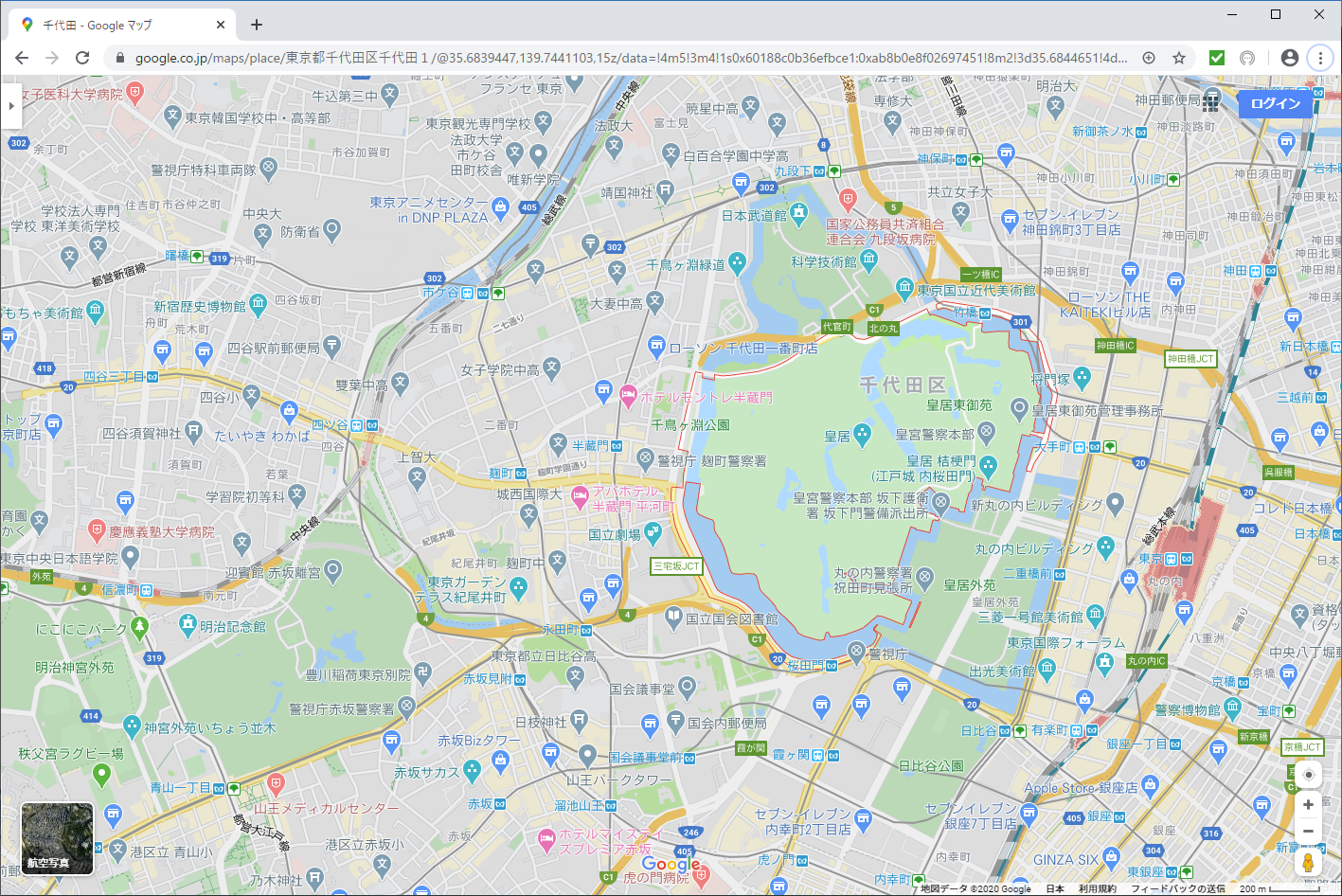Image resolution: width=1342 pixels, height=896 pixels.
Task: Click the Street View pegman icon
Action: pyautogui.click(x=1308, y=863)
